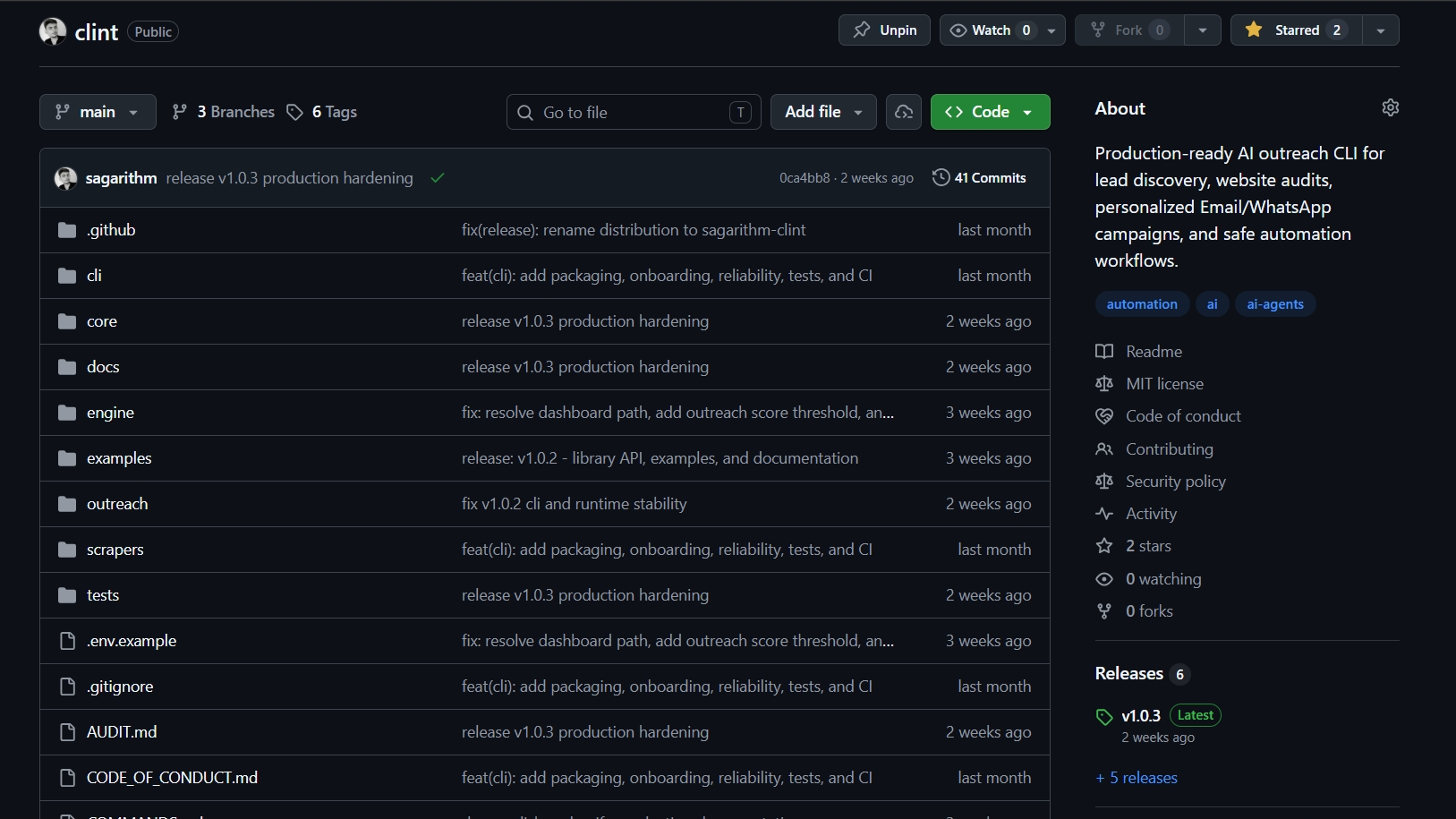Click the tag icon next to 6 Tags
The height and width of the screenshot is (819, 1456).
pos(294,112)
